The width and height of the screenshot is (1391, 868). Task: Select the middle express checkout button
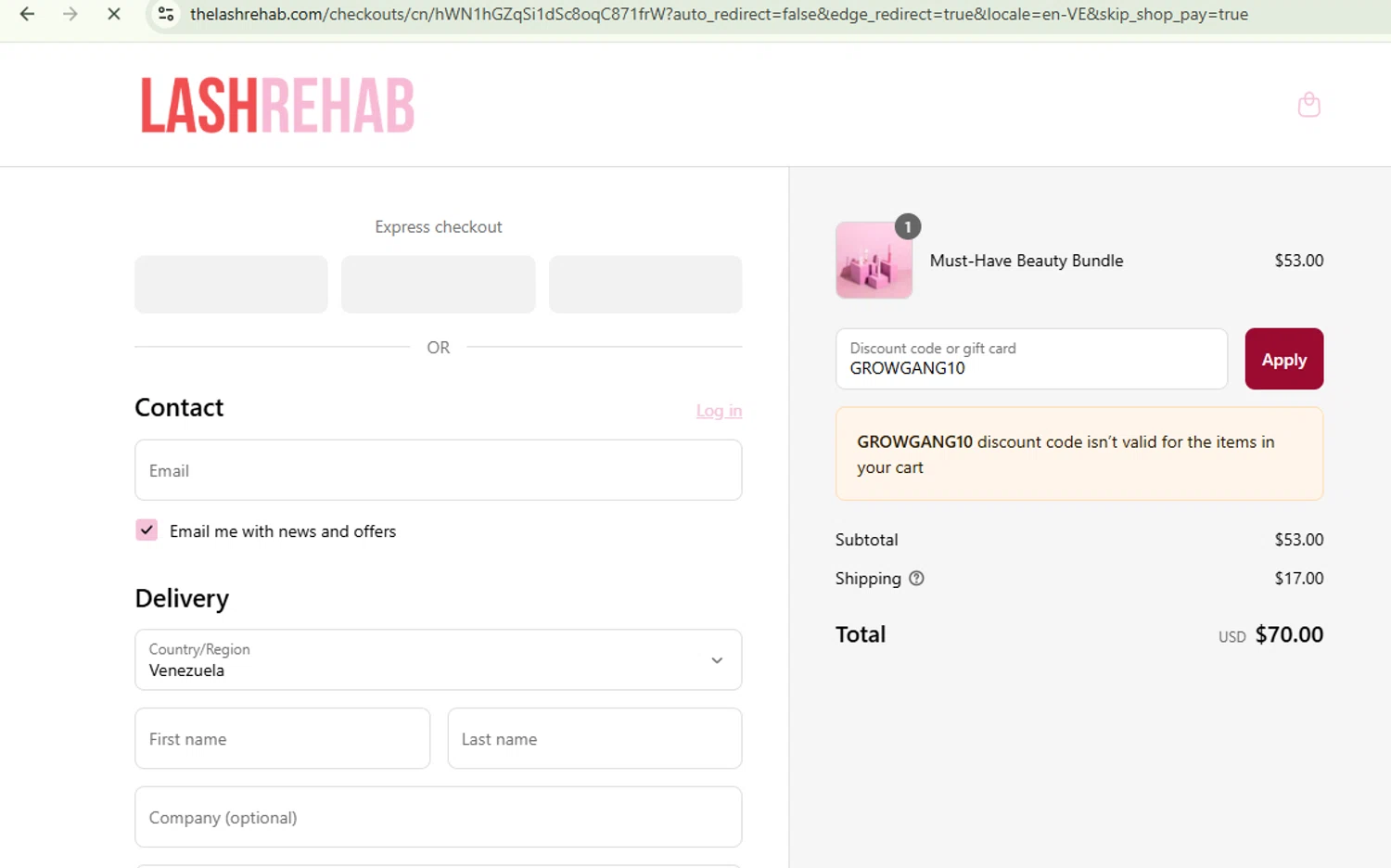(x=438, y=285)
